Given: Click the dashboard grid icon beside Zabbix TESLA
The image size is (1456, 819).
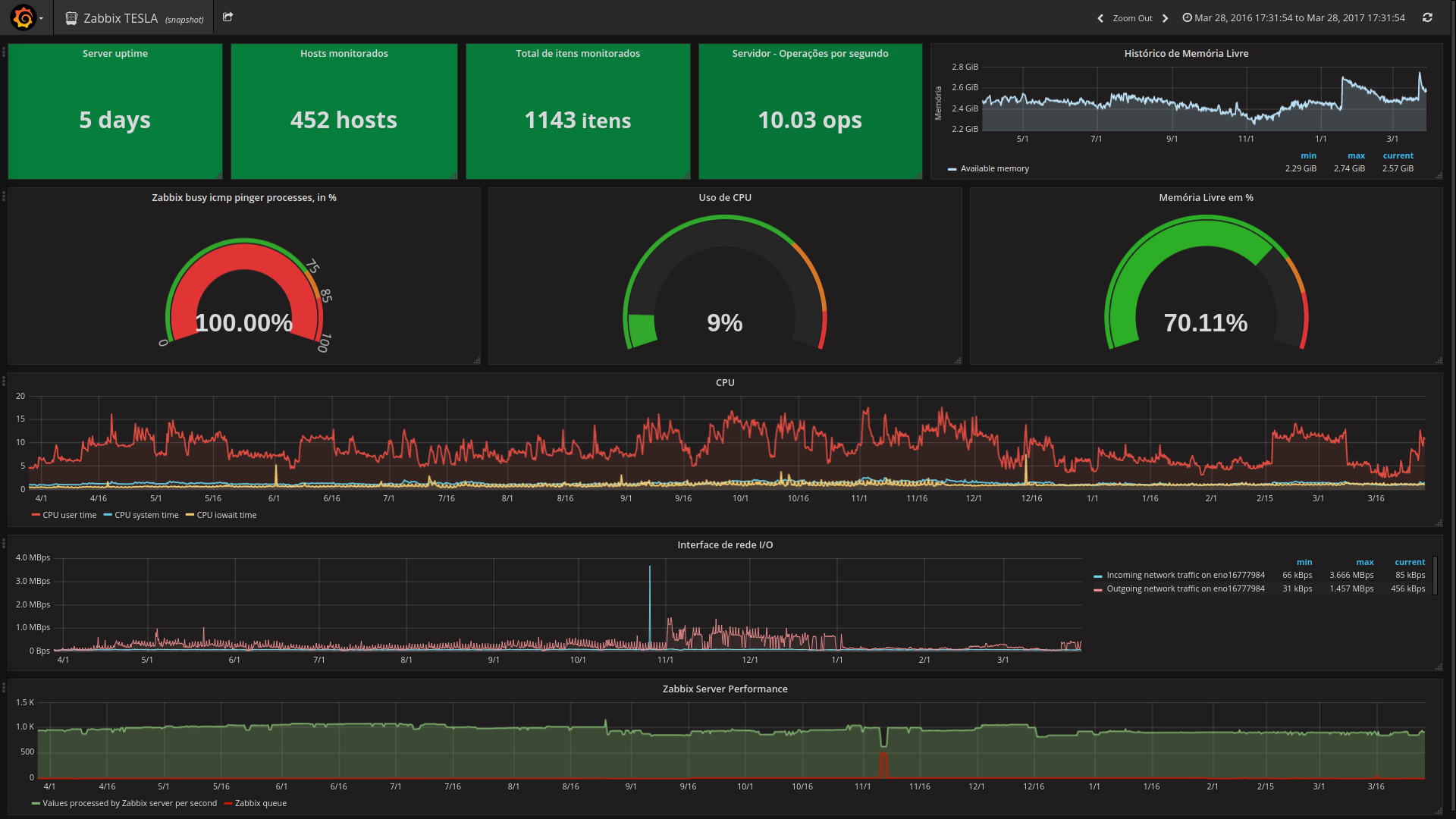Looking at the screenshot, I should coord(71,18).
